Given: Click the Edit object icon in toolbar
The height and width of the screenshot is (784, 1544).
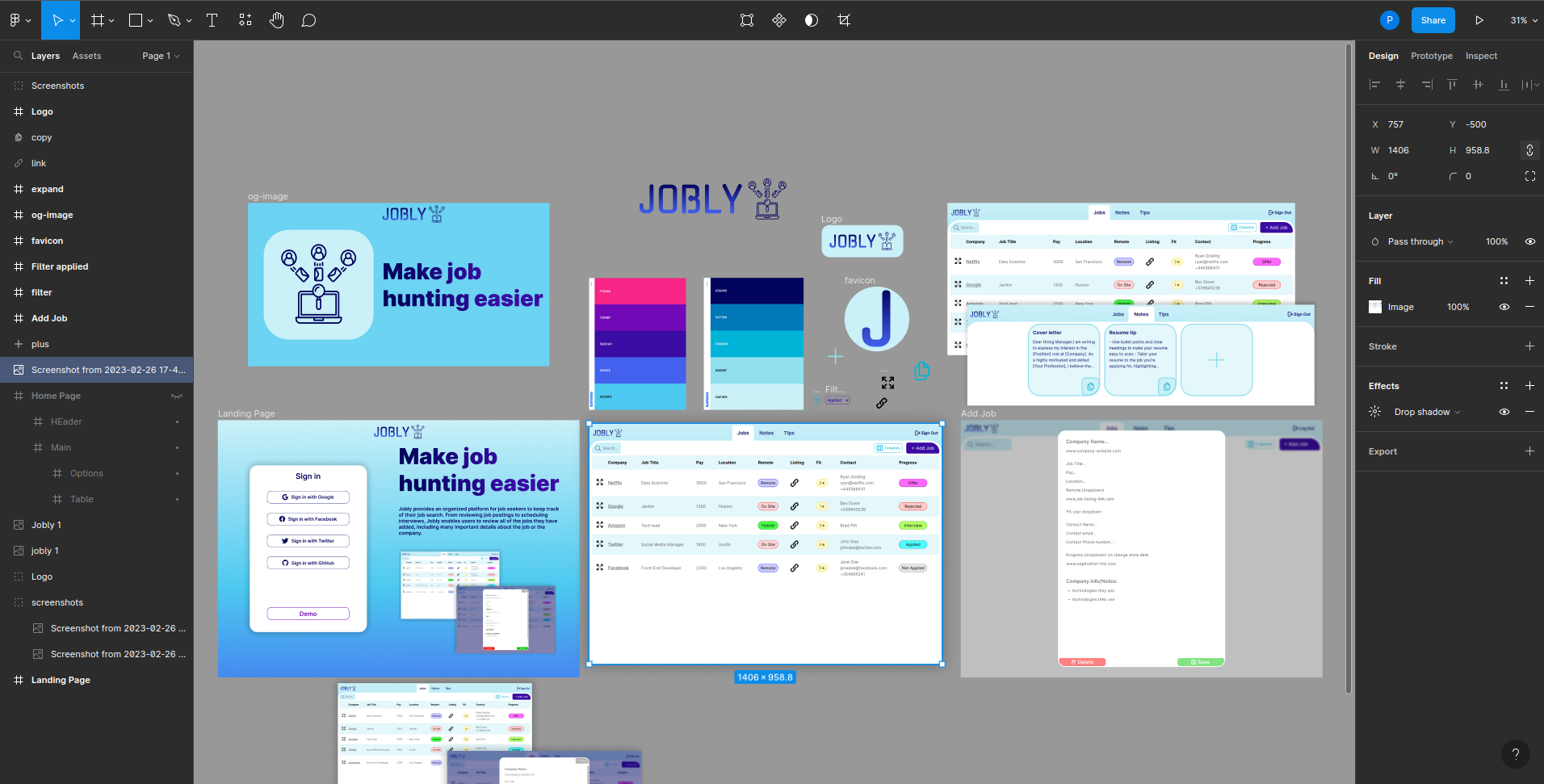Looking at the screenshot, I should point(747,20).
